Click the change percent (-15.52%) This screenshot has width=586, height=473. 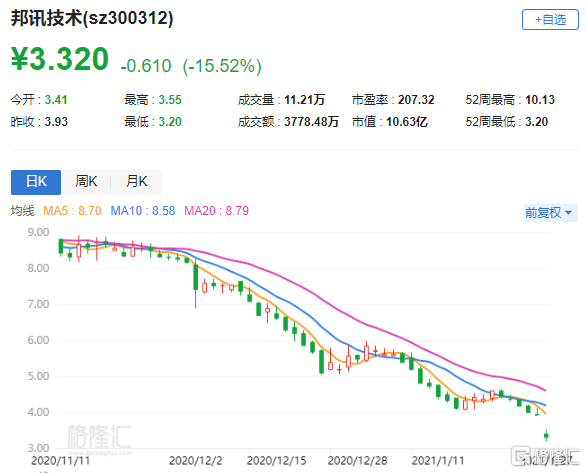click(222, 66)
